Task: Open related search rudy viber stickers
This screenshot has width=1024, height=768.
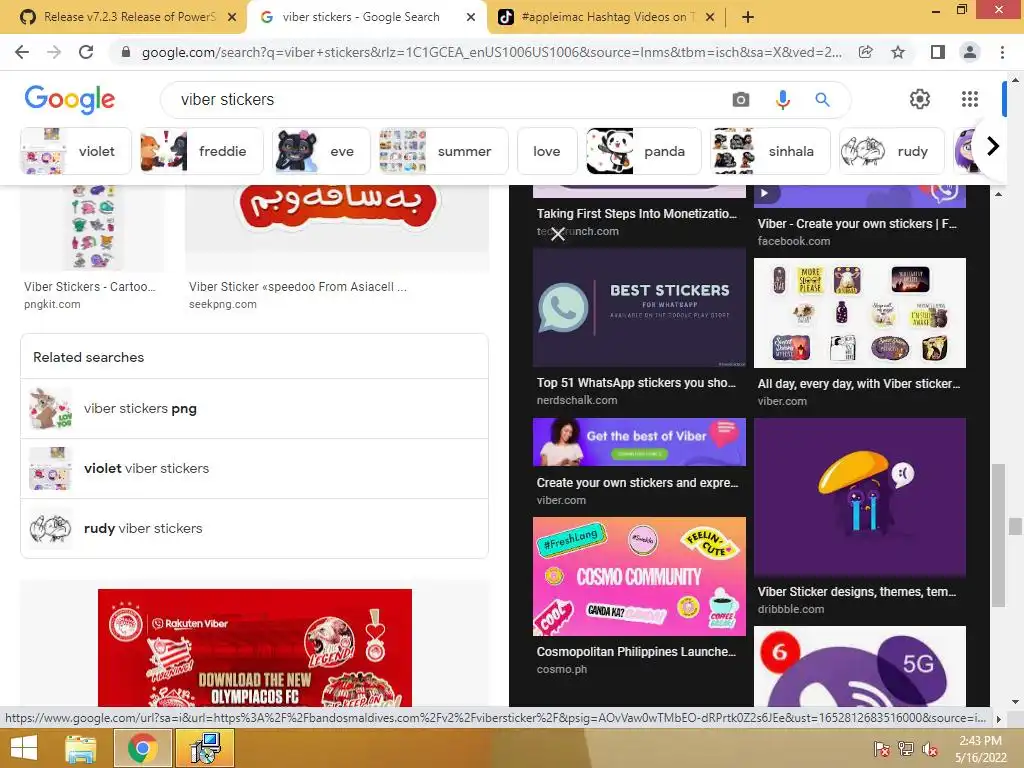Action: (x=255, y=529)
